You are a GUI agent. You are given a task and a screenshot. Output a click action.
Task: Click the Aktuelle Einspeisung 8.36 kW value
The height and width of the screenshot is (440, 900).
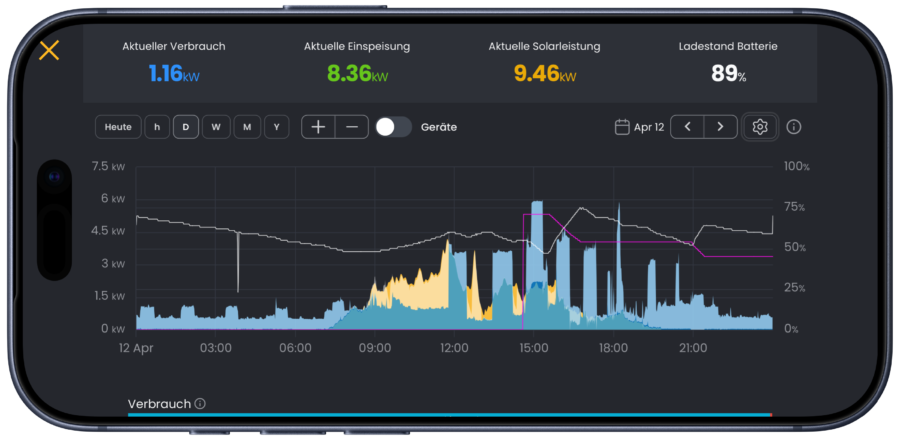tap(357, 73)
